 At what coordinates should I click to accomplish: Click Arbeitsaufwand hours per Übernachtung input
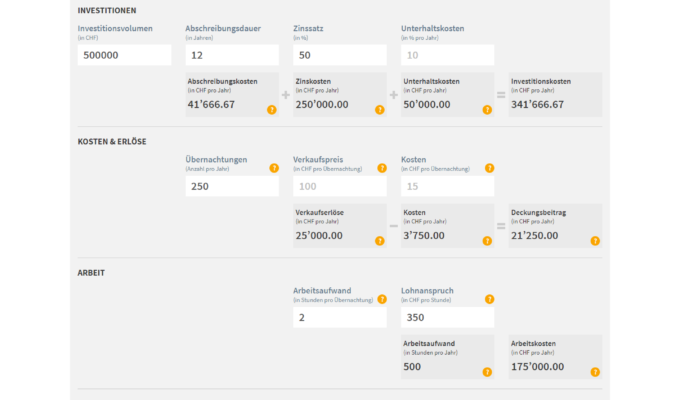340,317
